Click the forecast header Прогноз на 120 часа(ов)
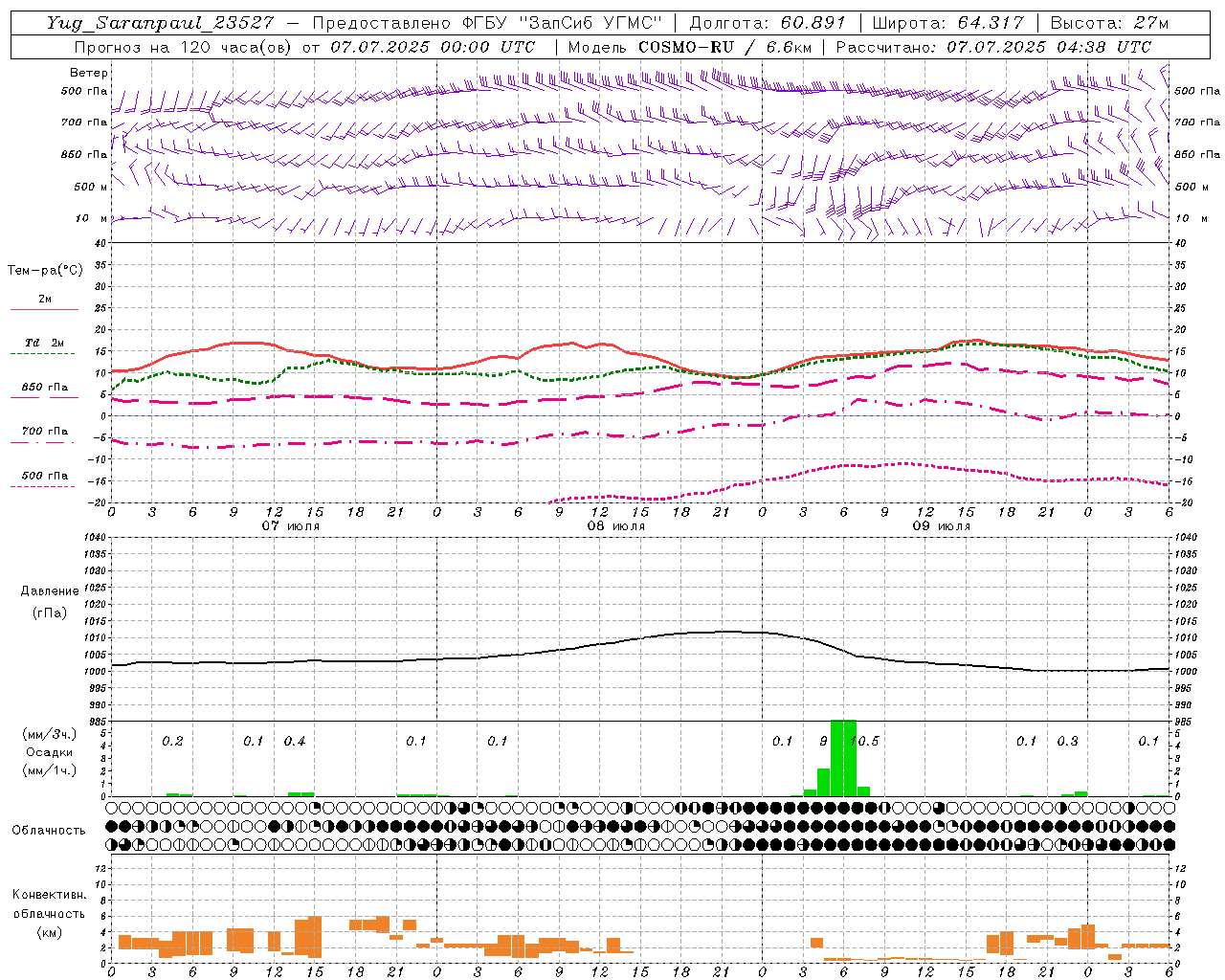This screenshot has width=1225, height=980. coord(185,47)
